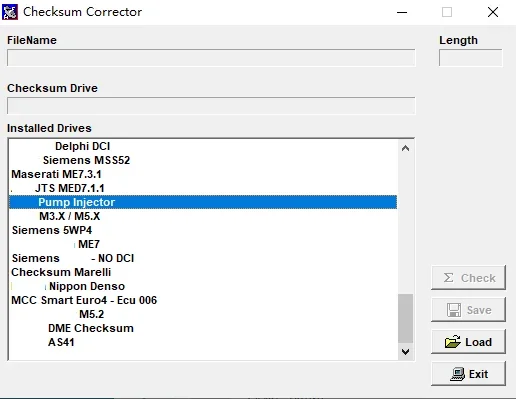The image size is (516, 399).
Task: Select the highlighted Pump Injector entry
Action: pyautogui.click(x=203, y=202)
